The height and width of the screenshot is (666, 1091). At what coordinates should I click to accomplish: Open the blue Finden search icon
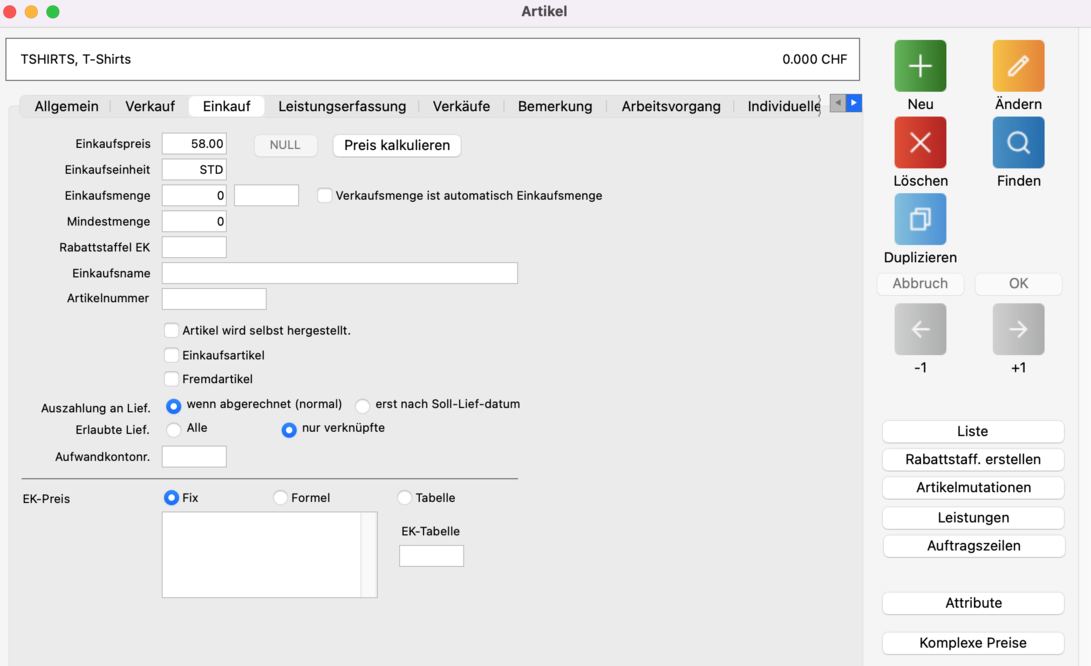1018,143
